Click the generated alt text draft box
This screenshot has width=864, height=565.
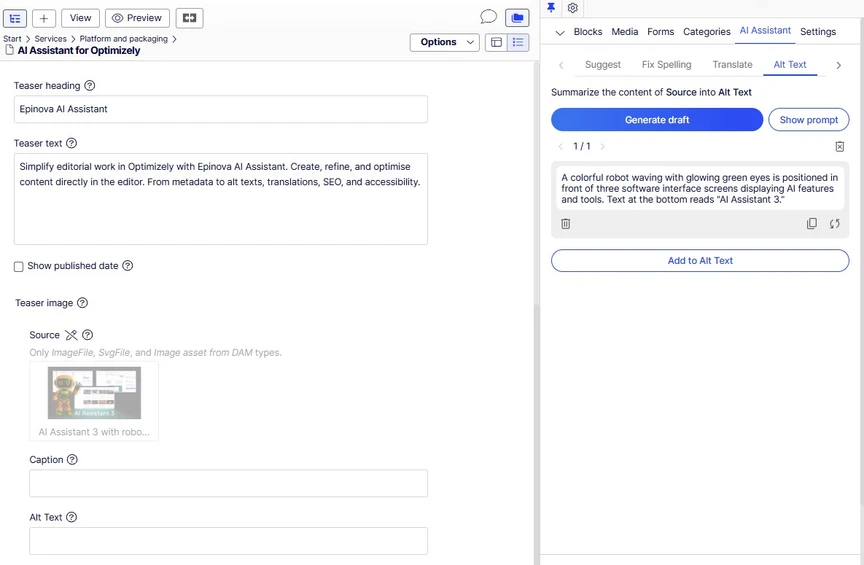(x=700, y=189)
